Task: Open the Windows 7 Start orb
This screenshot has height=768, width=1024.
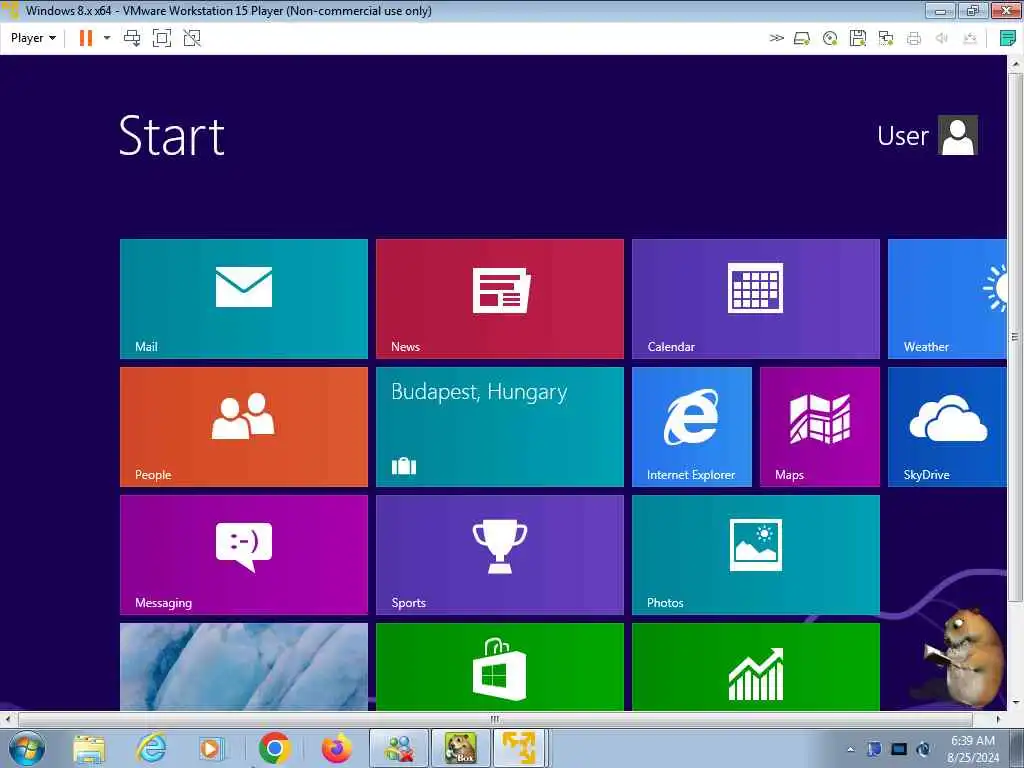Action: coord(27,748)
